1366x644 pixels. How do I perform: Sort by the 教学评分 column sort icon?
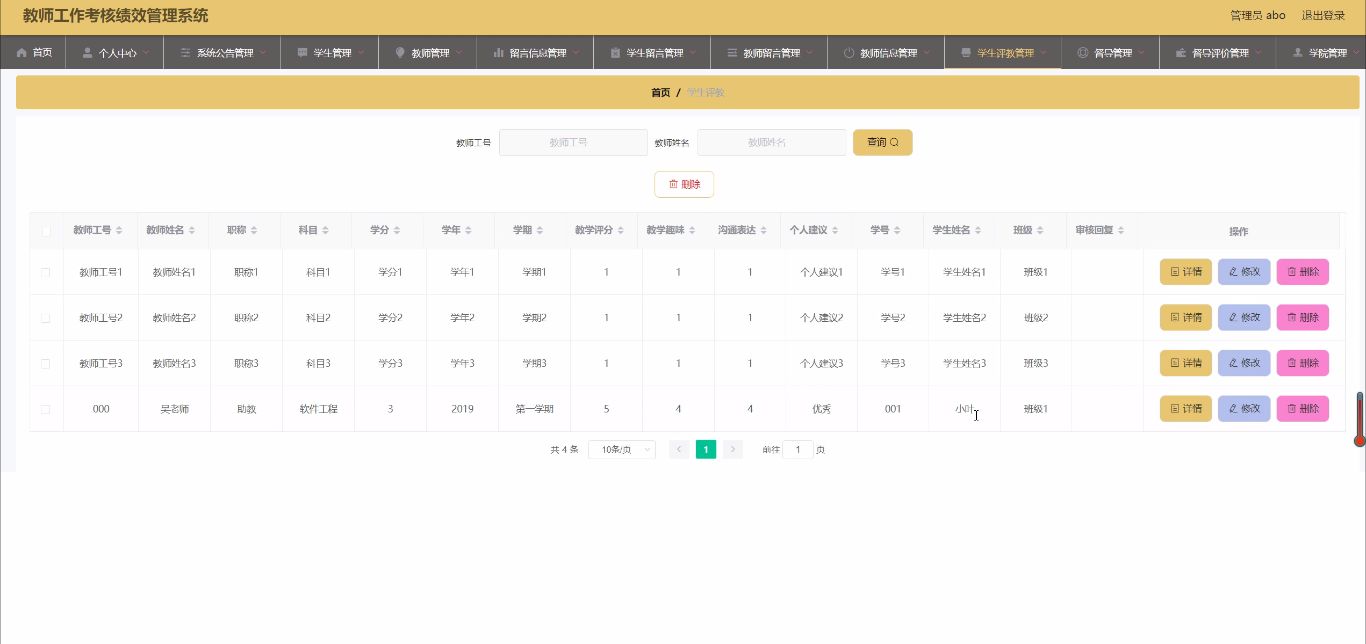coord(621,231)
